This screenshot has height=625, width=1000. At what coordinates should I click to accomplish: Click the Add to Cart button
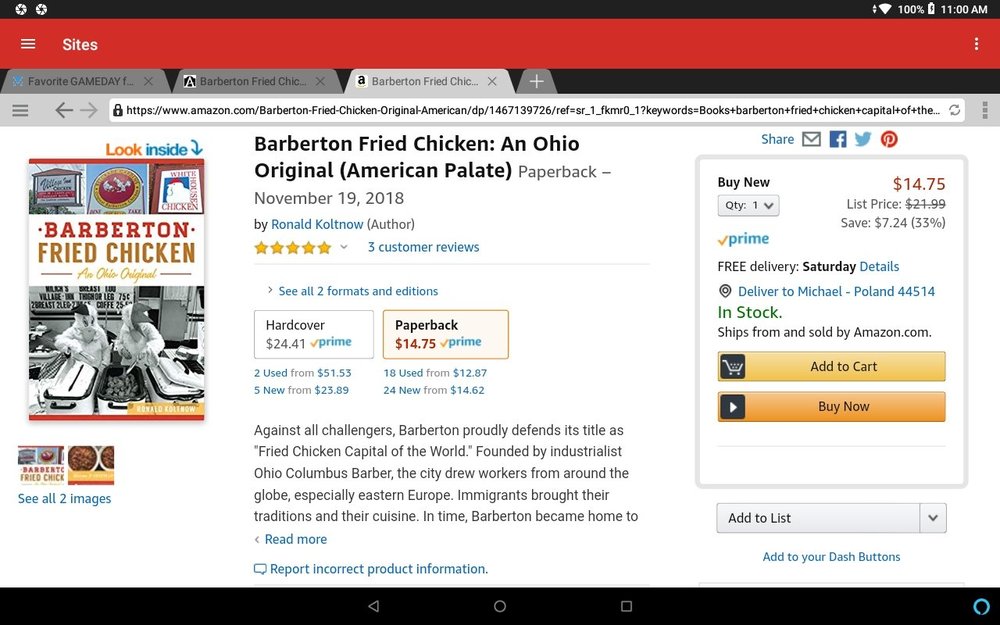(x=831, y=366)
